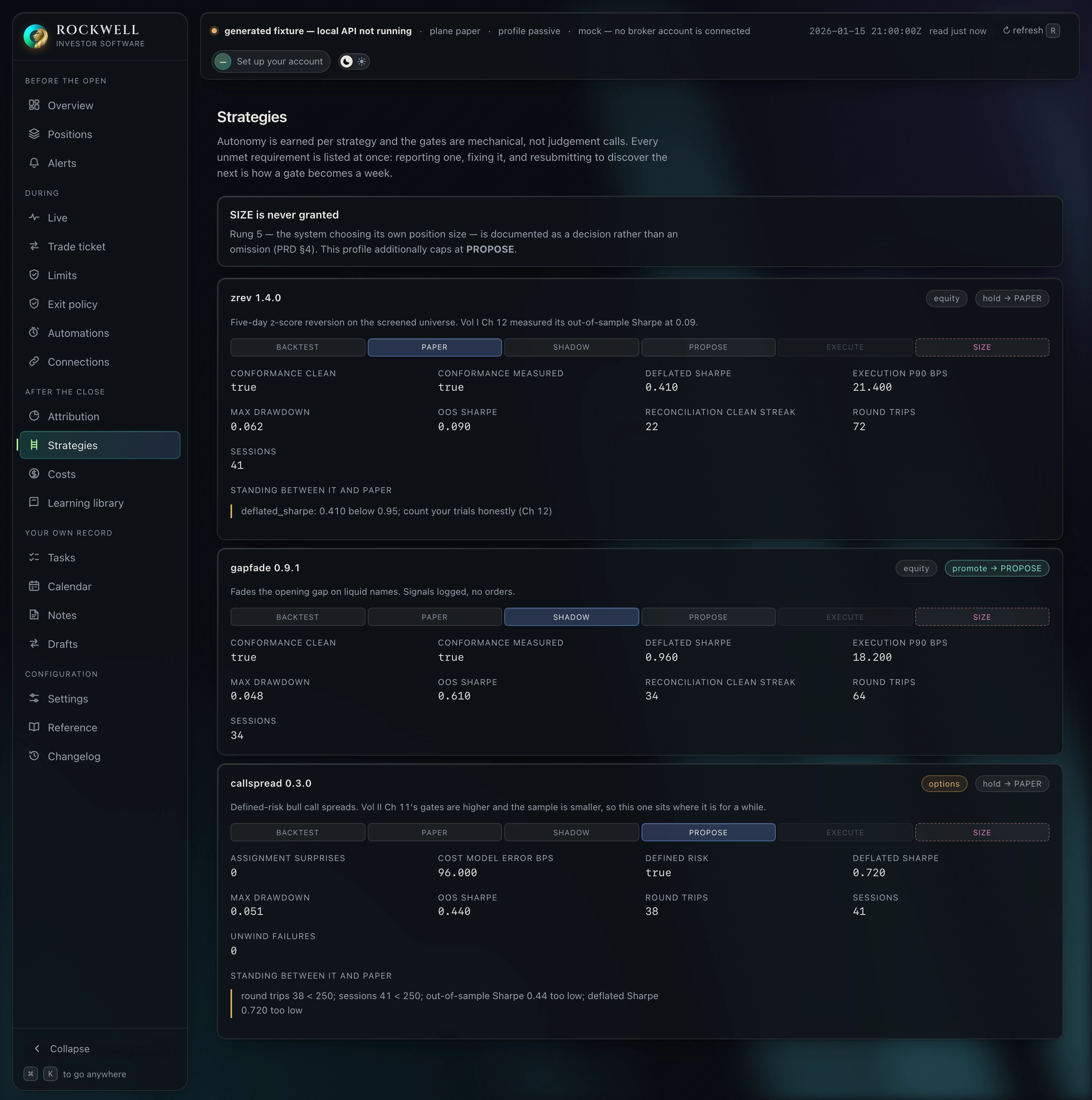This screenshot has width=1092, height=1100.
Task: Click the Connections link icon
Action: pos(34,361)
